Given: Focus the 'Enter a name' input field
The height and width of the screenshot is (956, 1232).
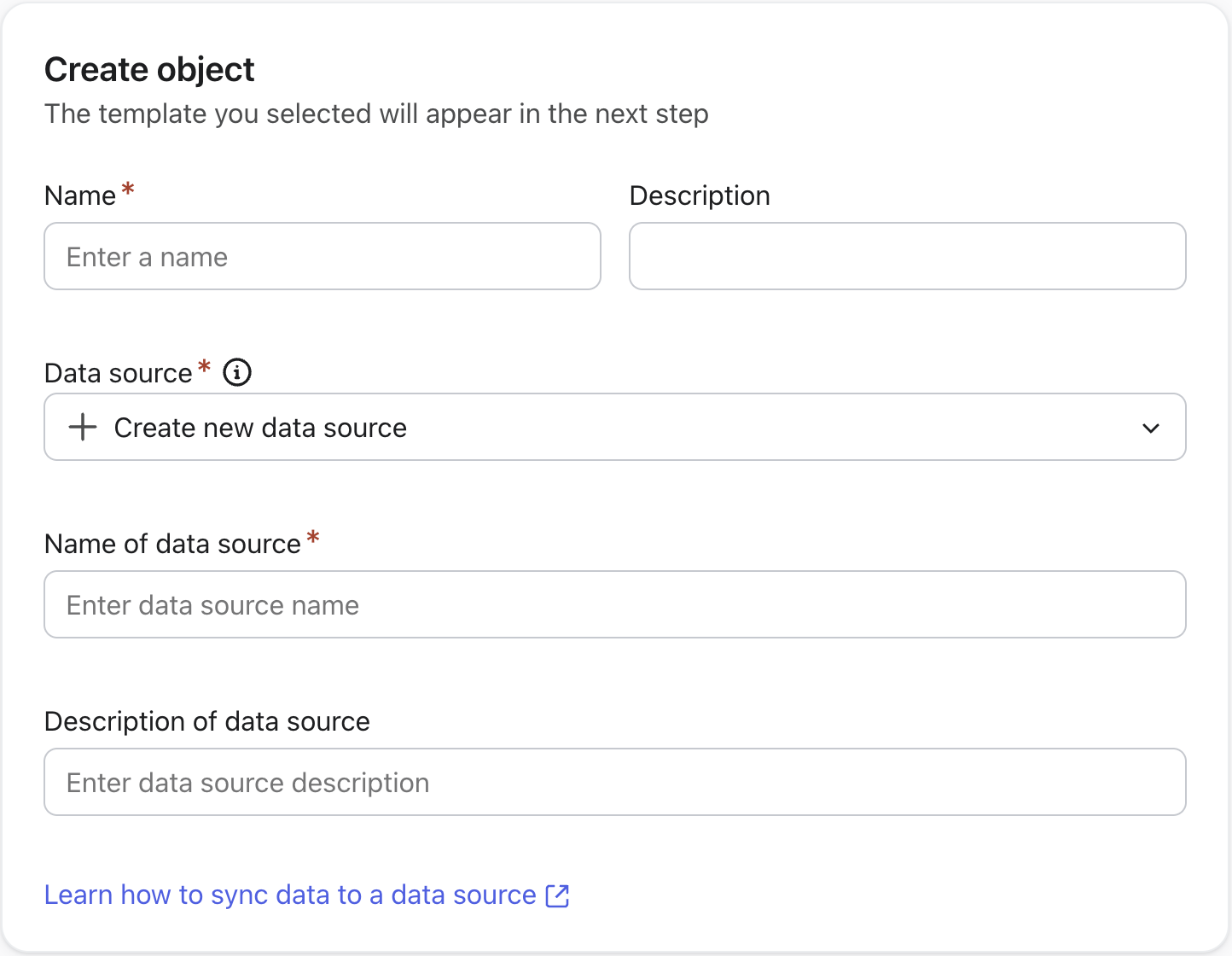Looking at the screenshot, I should (x=323, y=257).
